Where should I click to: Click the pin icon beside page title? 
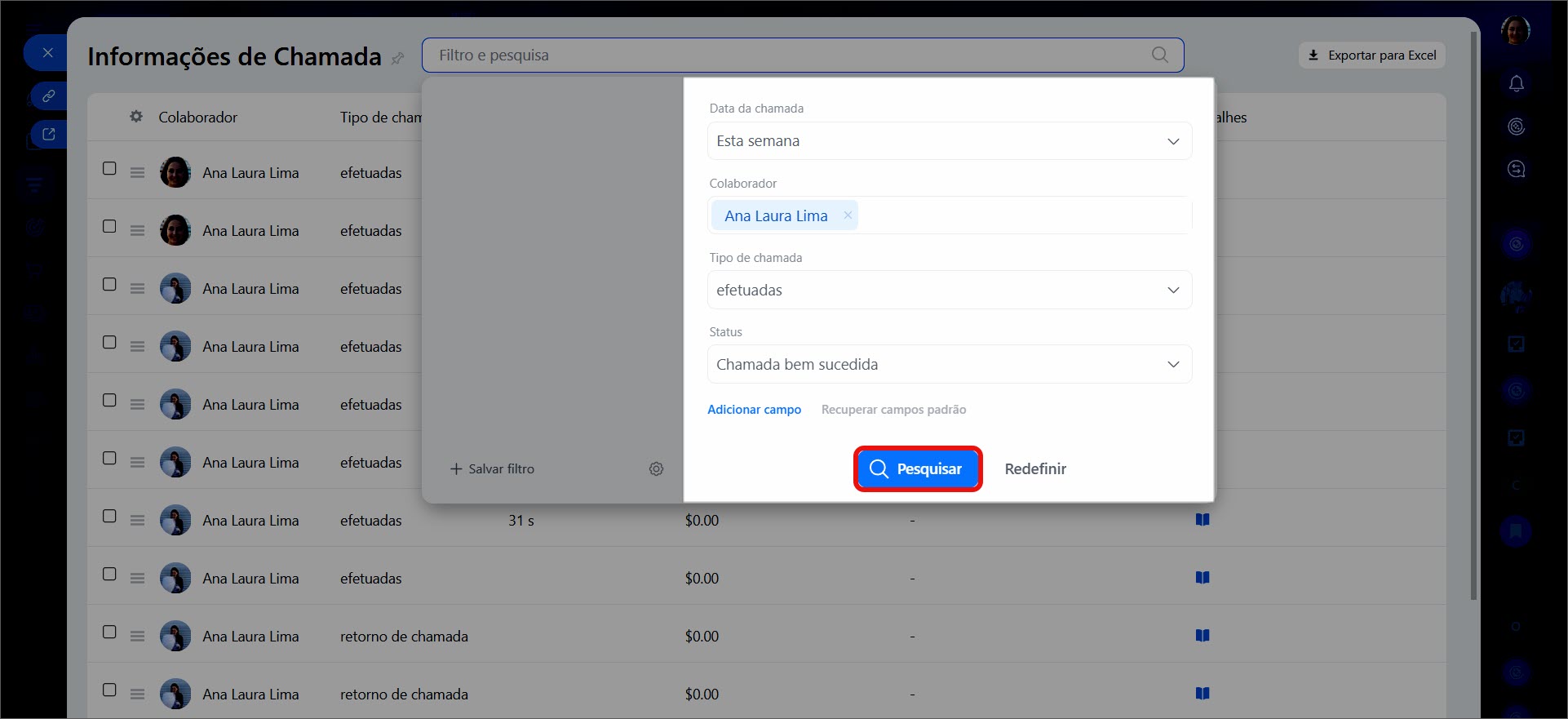tap(398, 58)
